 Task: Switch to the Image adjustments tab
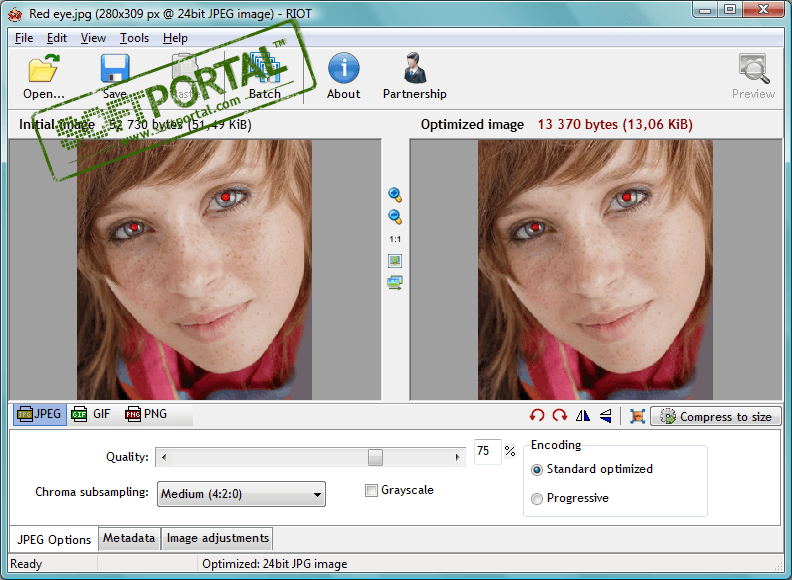click(218, 538)
